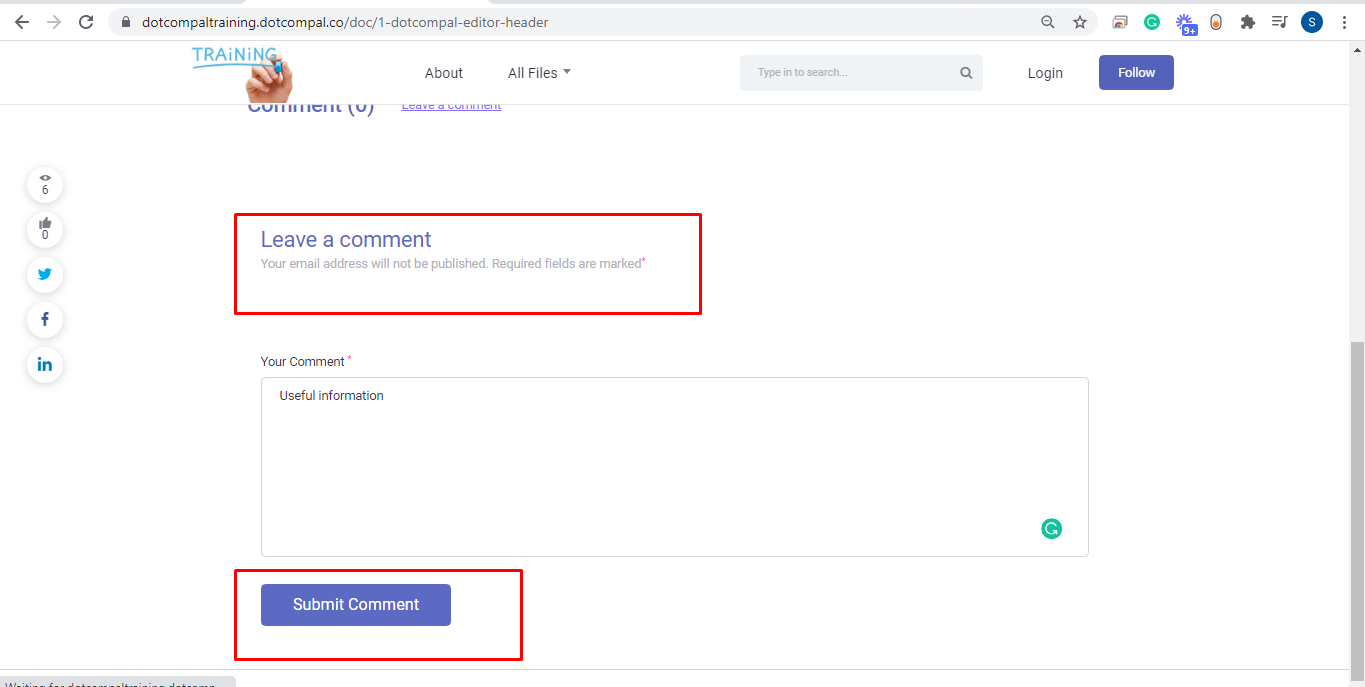Viewport: 1365px width, 687px height.
Task: Open the Grammarly extension icon in toolbar
Action: (1152, 22)
